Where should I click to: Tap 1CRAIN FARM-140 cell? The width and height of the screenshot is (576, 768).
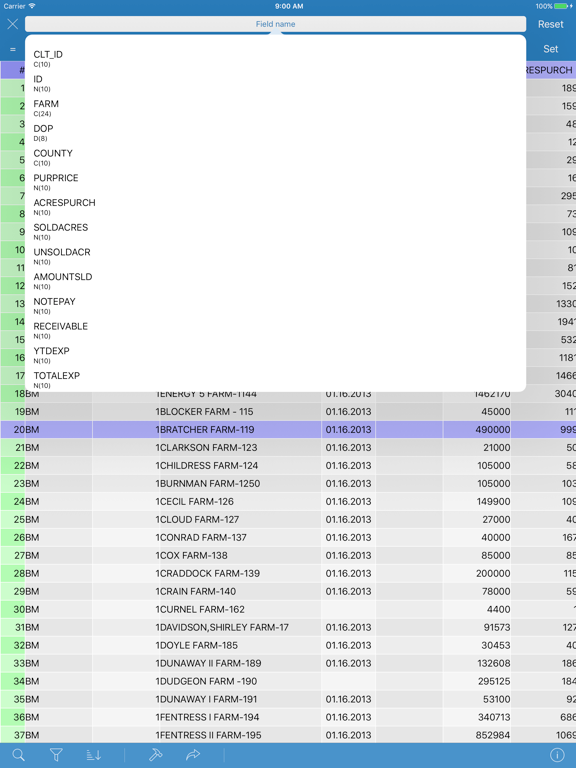click(x=238, y=591)
